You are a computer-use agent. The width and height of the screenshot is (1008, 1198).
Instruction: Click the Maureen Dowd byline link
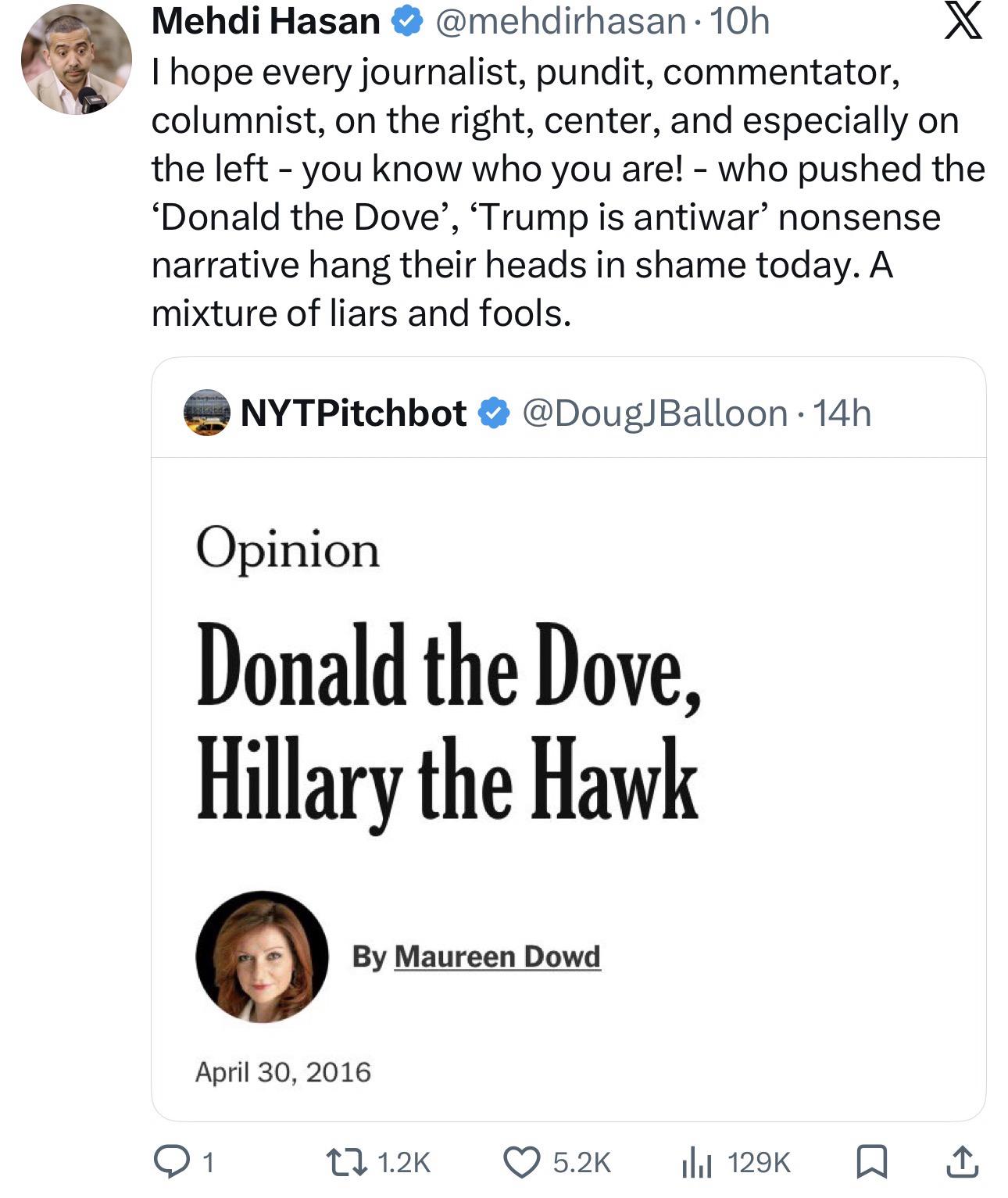point(497,956)
